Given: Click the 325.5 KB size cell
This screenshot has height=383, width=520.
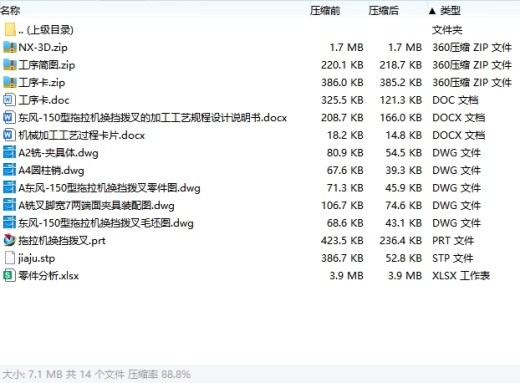Looking at the screenshot, I should click(x=342, y=100).
